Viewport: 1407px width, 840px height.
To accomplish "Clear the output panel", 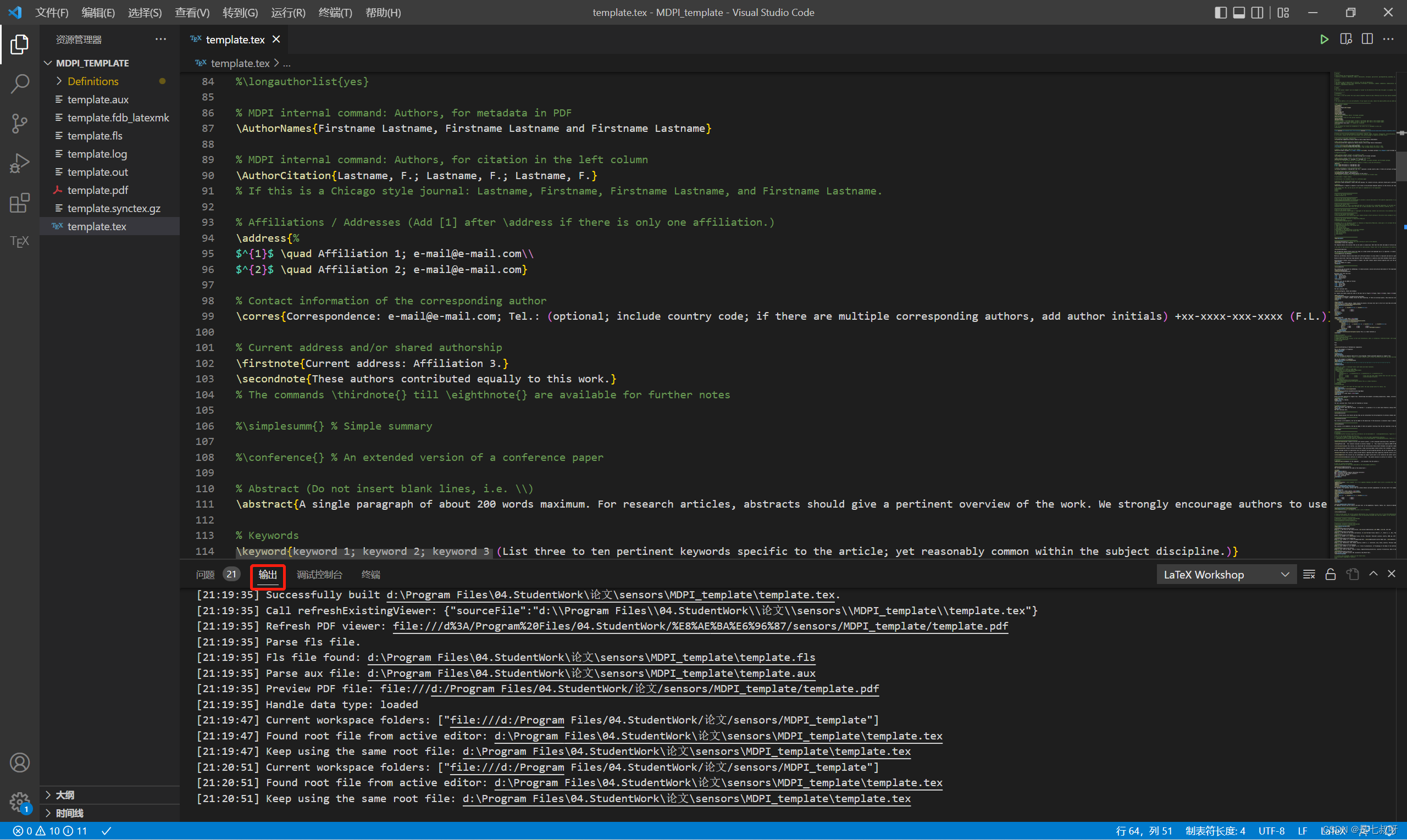I will (x=1309, y=575).
